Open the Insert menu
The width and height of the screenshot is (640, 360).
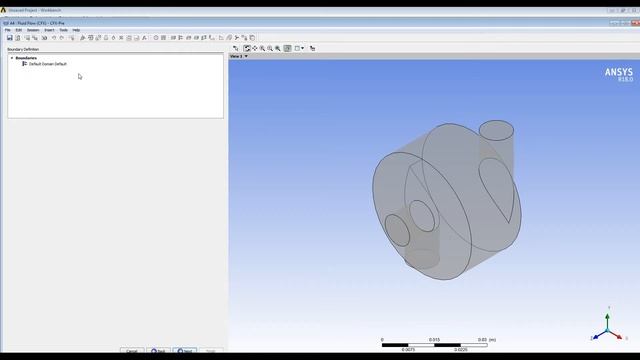tap(49, 30)
